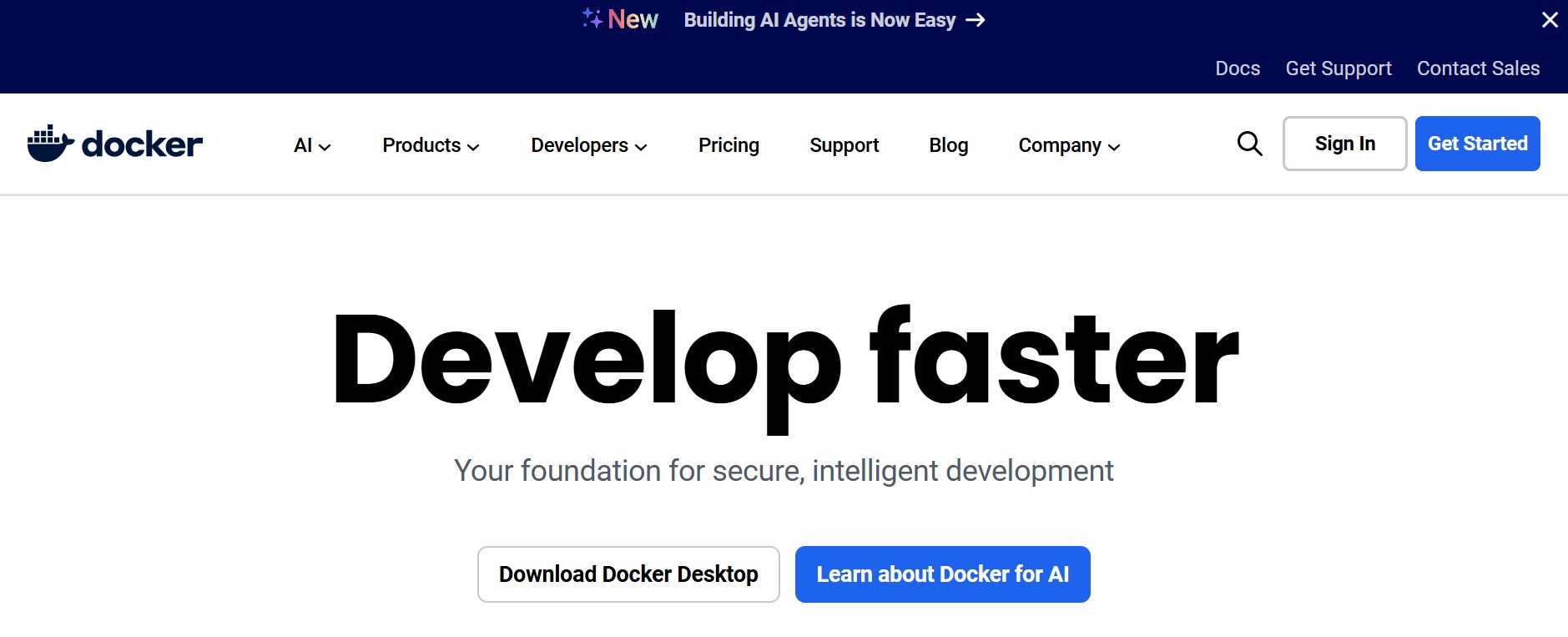The image size is (1568, 637).
Task: Click Download Docker Desktop button
Action: pos(628,574)
